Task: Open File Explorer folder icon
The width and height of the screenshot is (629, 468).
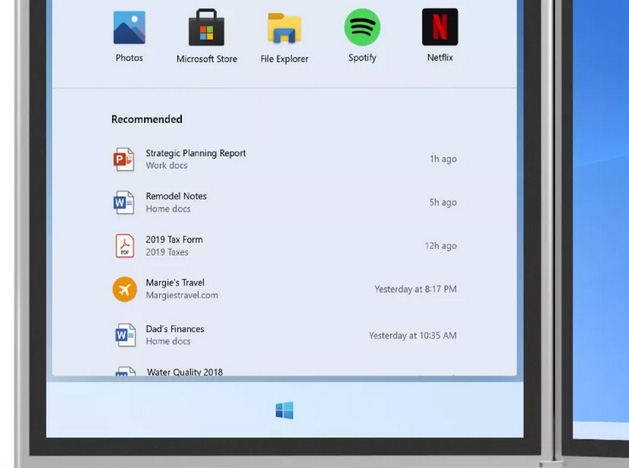Action: 284,28
